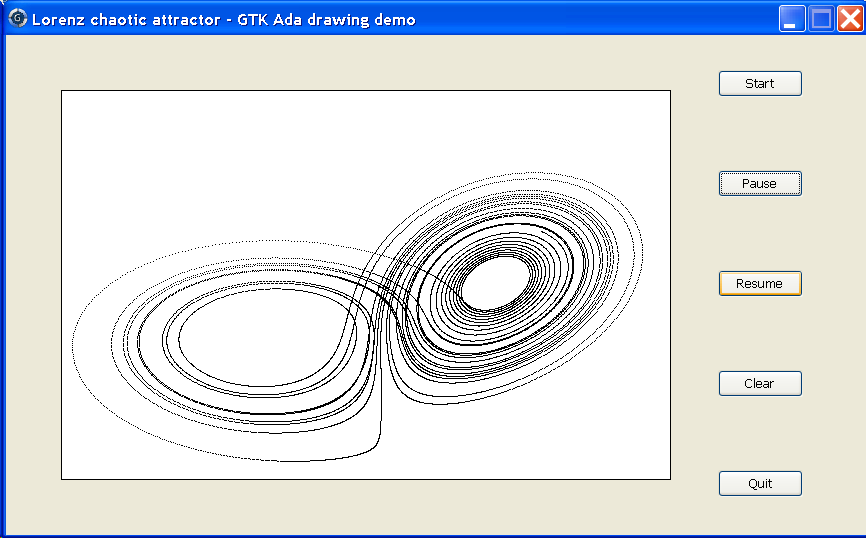
Task: Quit the GTK Ada demo
Action: click(760, 483)
